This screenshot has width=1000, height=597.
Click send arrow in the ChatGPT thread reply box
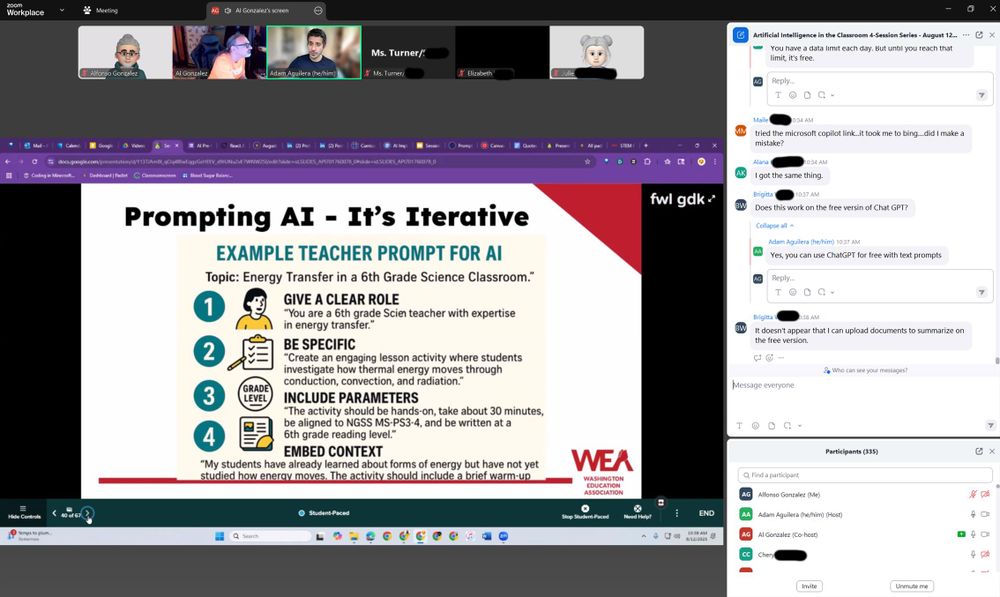[x=982, y=292]
